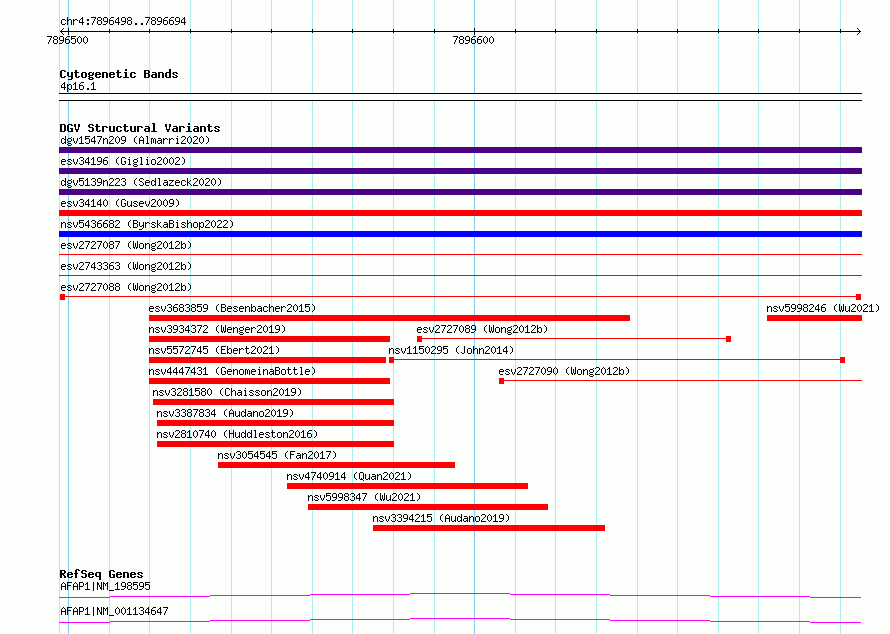Click the right arrowhead of the ruler
Screen dimensions: 890x634
point(859,31)
